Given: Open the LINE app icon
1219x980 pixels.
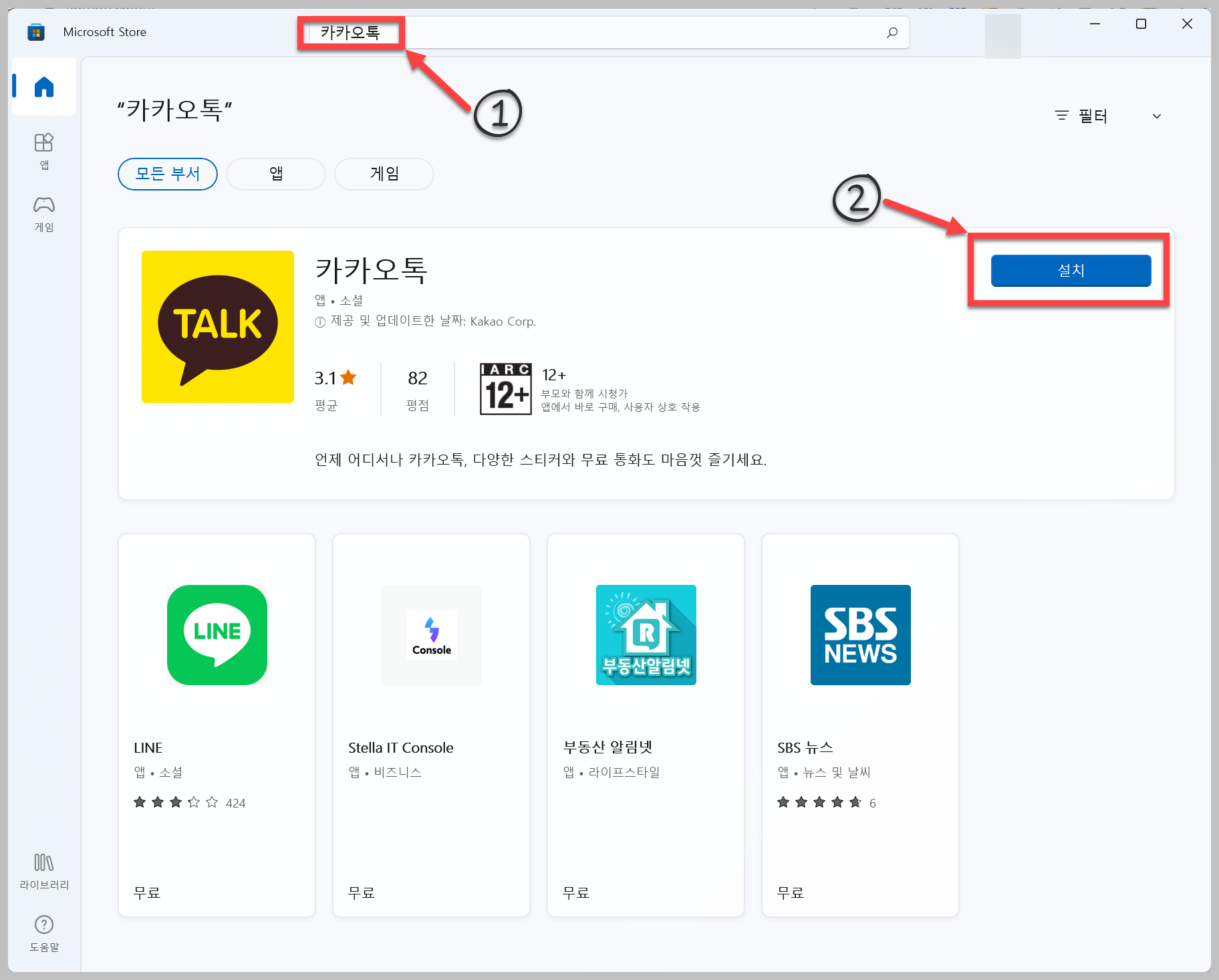Looking at the screenshot, I should pos(217,635).
